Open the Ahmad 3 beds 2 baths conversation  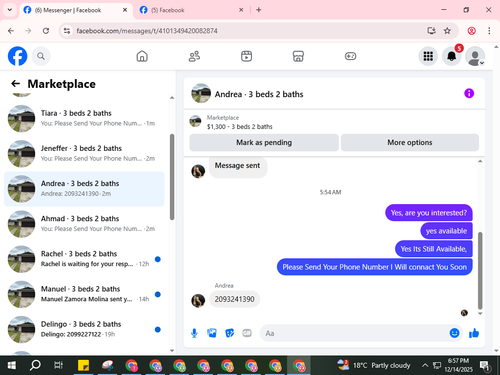pos(84,224)
